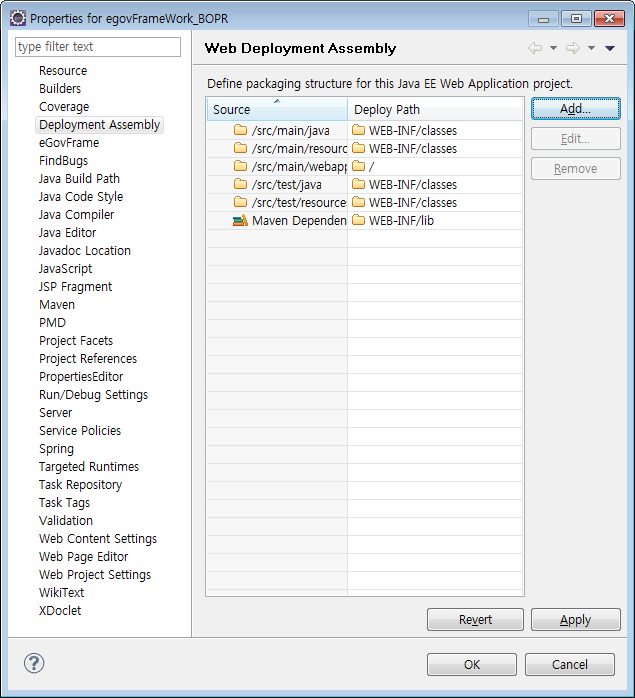Click the back navigation arrow icon
Viewport: 635px width, 698px height.
535,48
